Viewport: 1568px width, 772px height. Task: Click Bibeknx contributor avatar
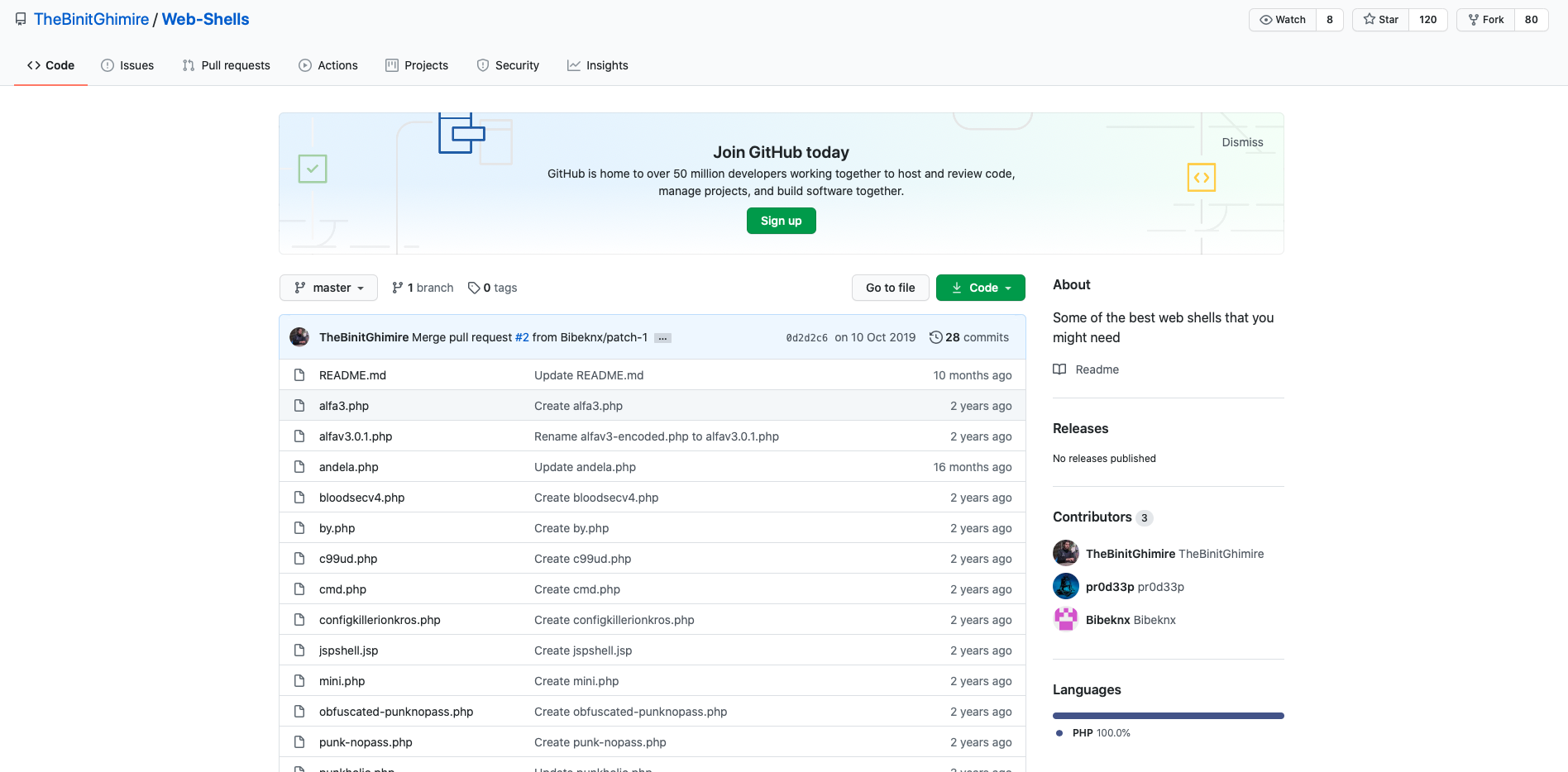[1066, 619]
